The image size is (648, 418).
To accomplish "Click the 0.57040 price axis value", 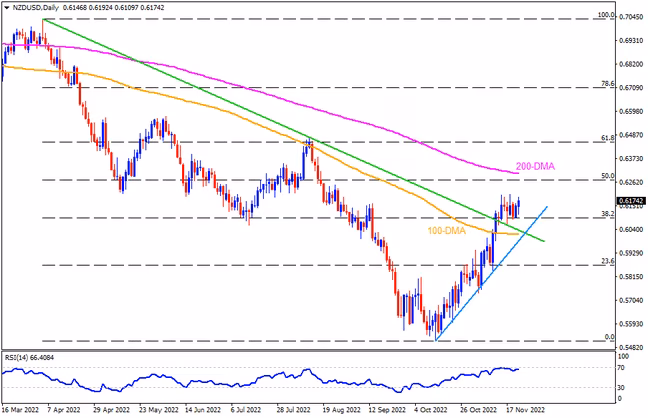I will (x=631, y=300).
